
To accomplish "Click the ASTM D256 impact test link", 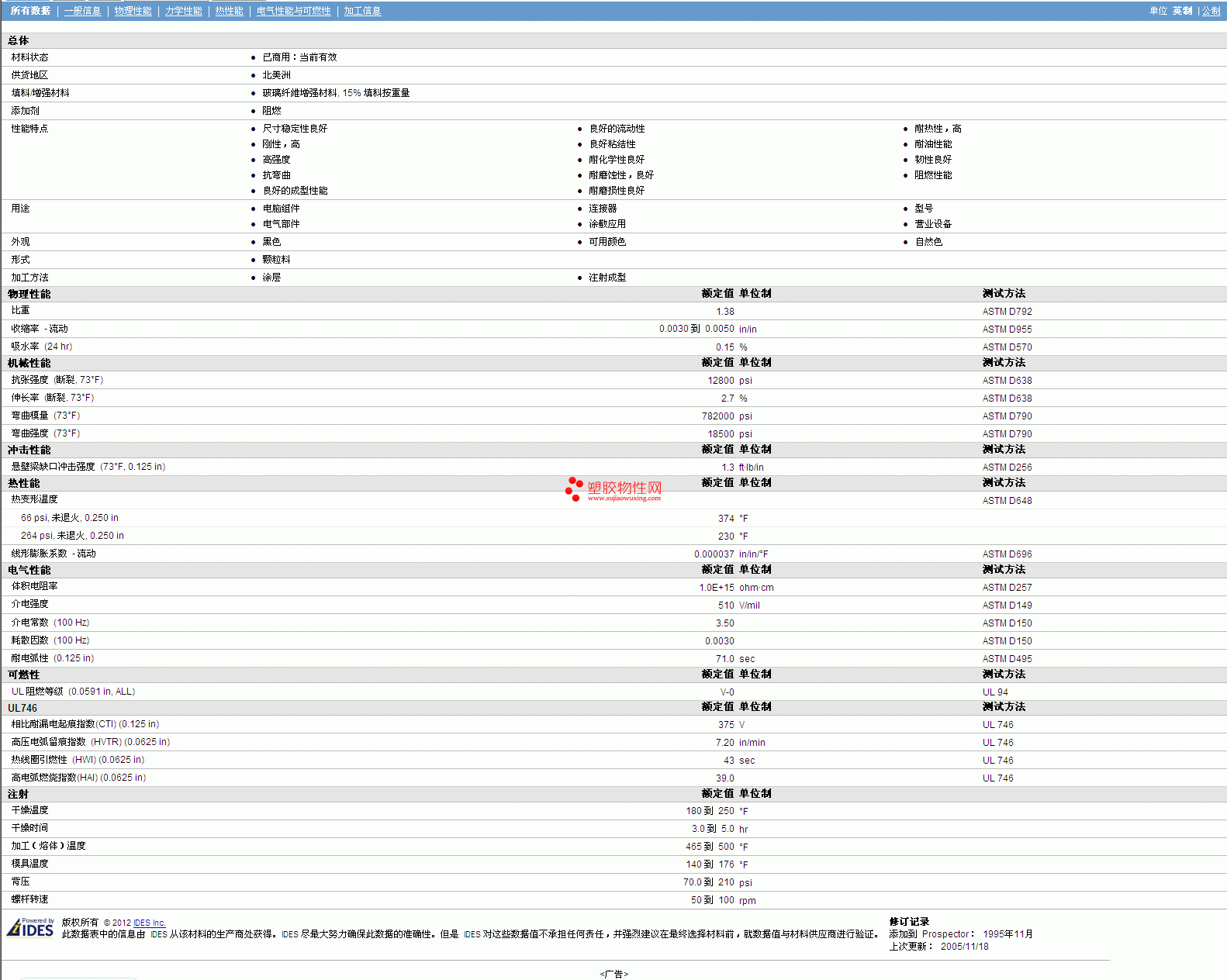I will (1007, 468).
